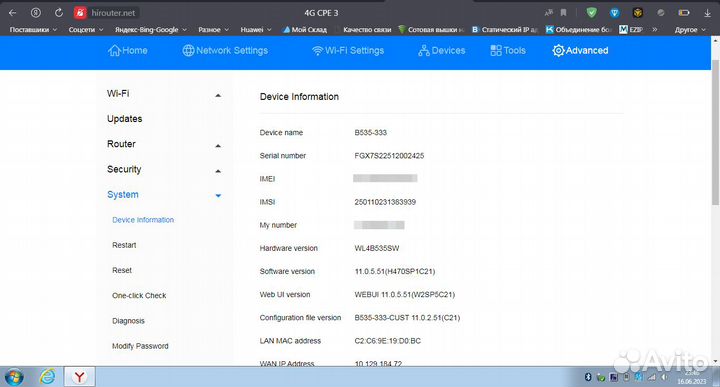Go back using the browser back arrow
720x387 pixels.
(12, 13)
